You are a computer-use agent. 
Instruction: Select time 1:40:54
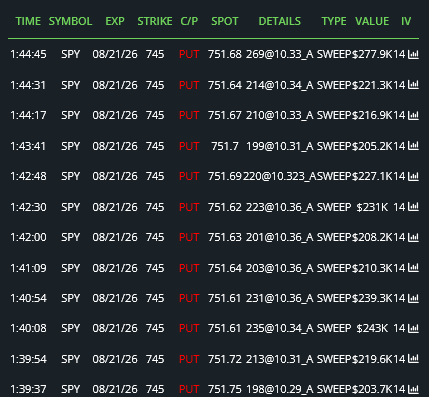click(x=28, y=298)
